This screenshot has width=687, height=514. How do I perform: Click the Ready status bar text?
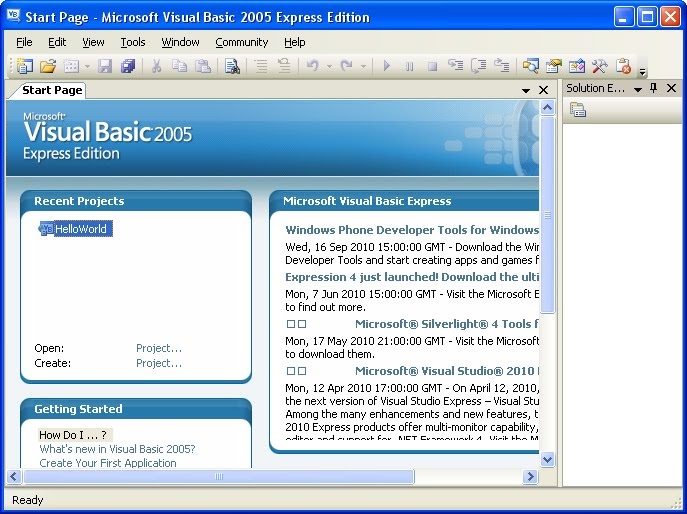[x=28, y=500]
